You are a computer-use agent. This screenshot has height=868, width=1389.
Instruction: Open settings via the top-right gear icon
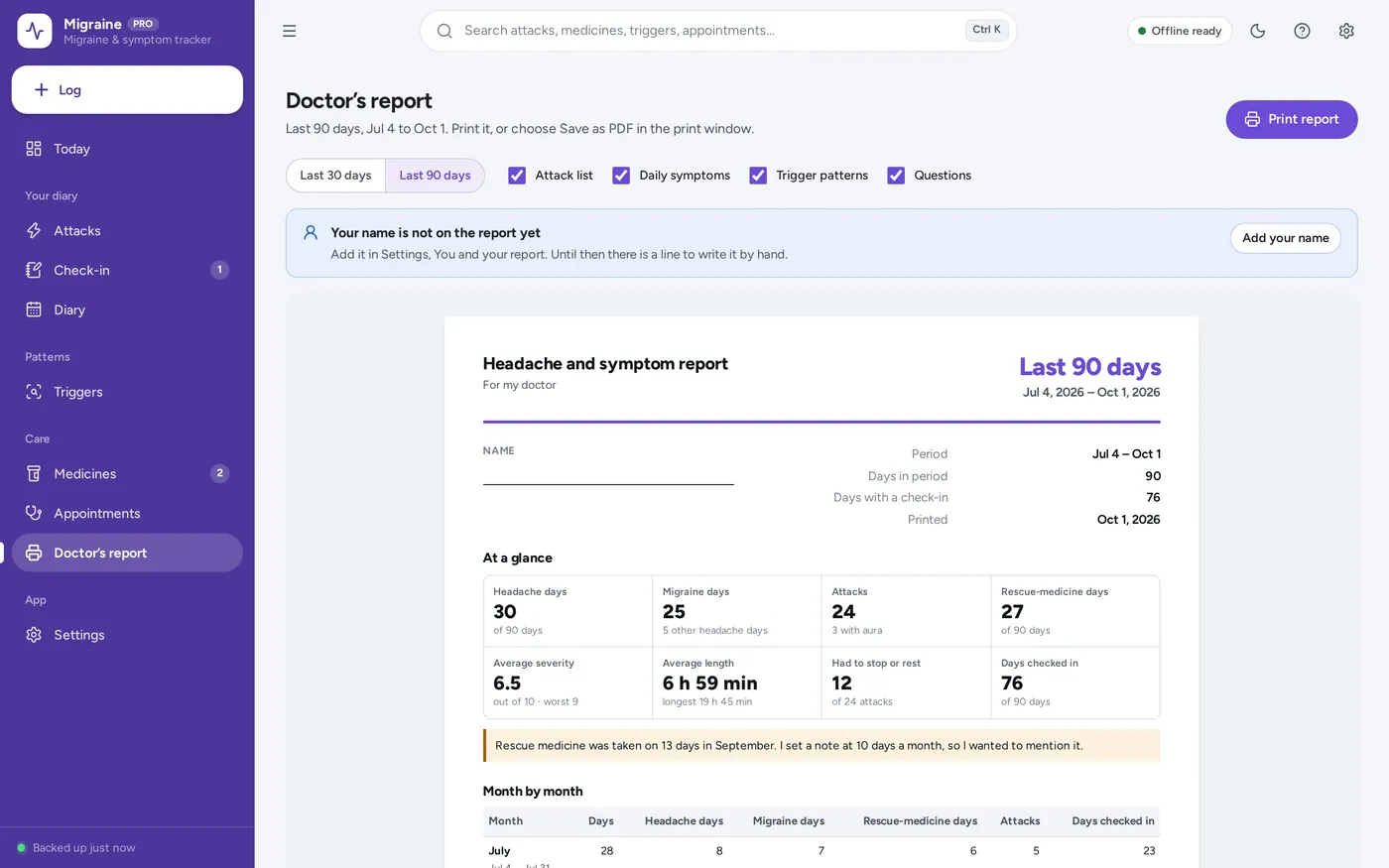1346,31
